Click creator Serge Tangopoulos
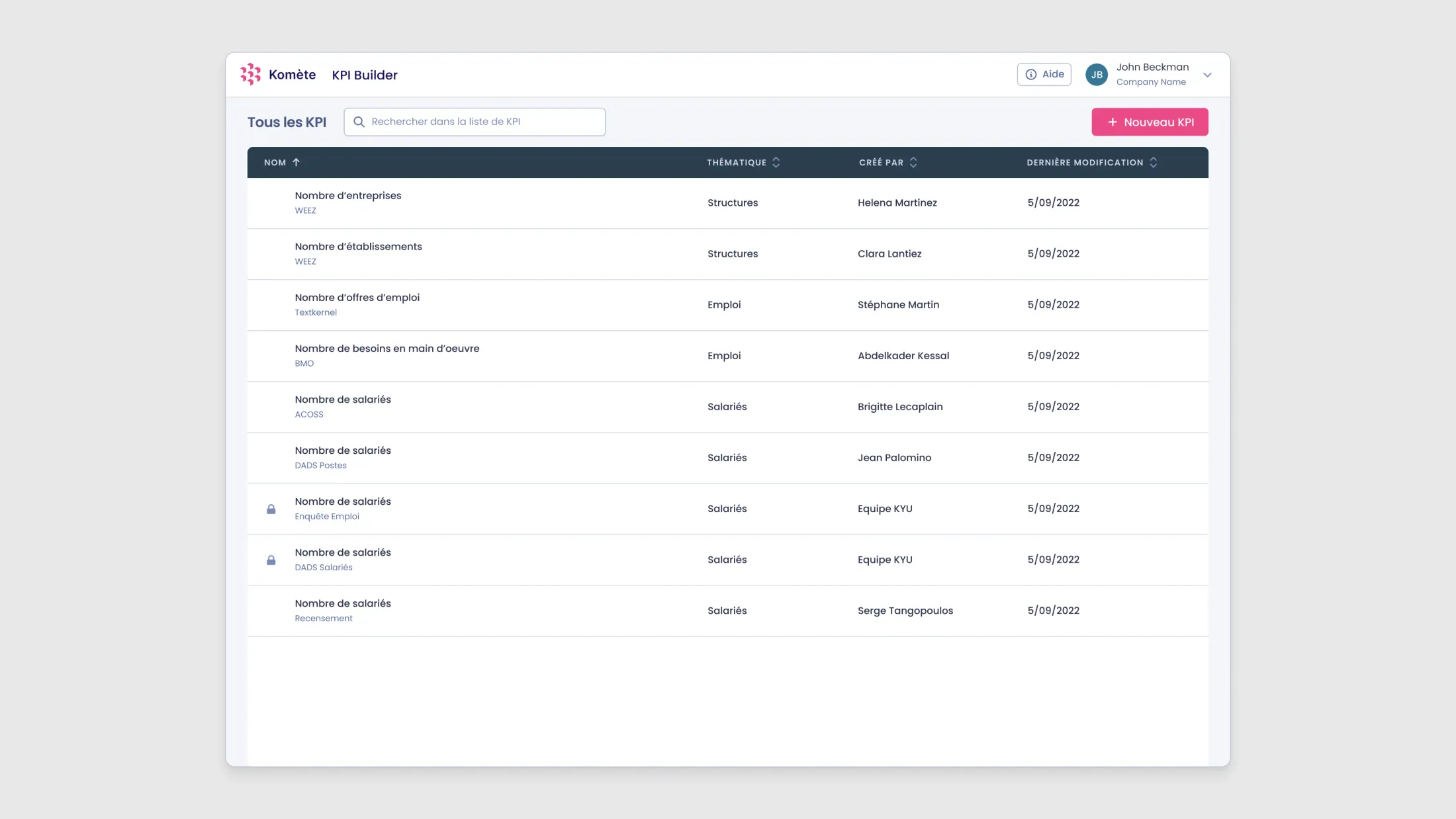The width and height of the screenshot is (1456, 819). 905,610
